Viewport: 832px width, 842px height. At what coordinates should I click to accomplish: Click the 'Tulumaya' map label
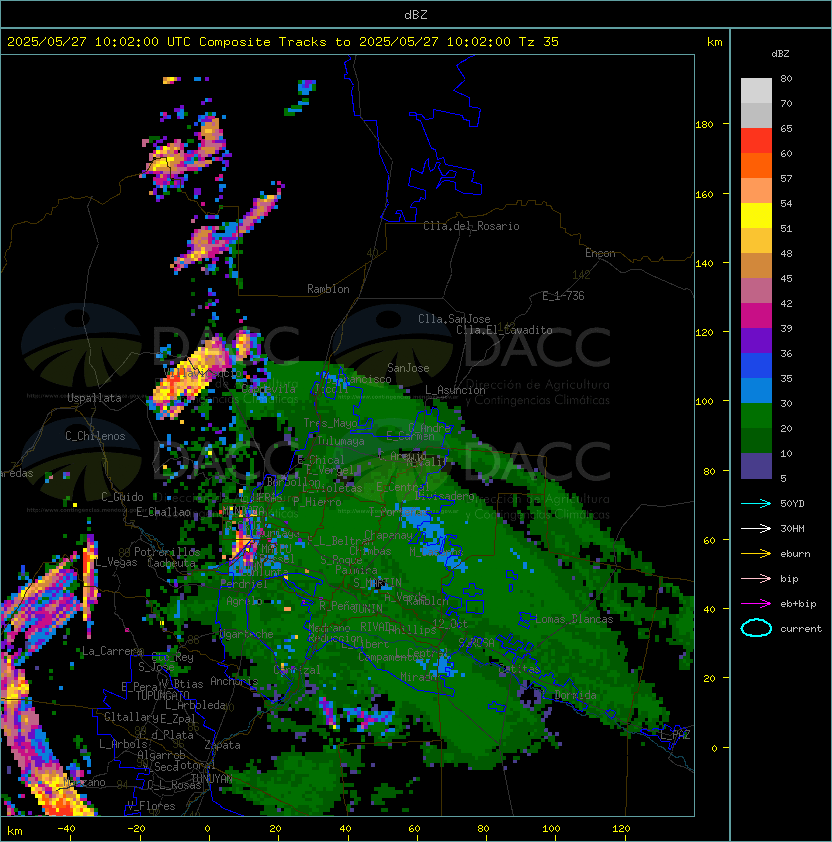coord(341,441)
